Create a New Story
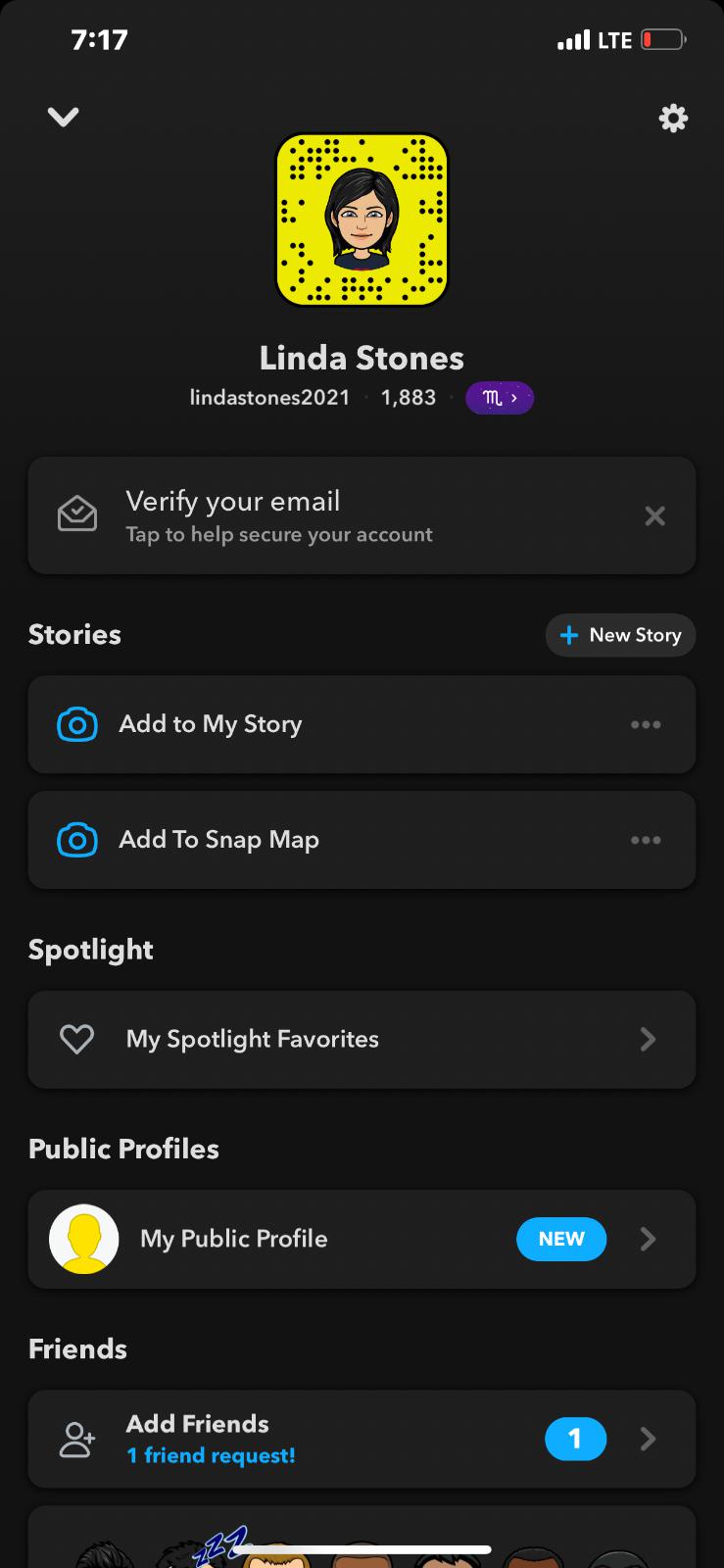 [x=620, y=635]
